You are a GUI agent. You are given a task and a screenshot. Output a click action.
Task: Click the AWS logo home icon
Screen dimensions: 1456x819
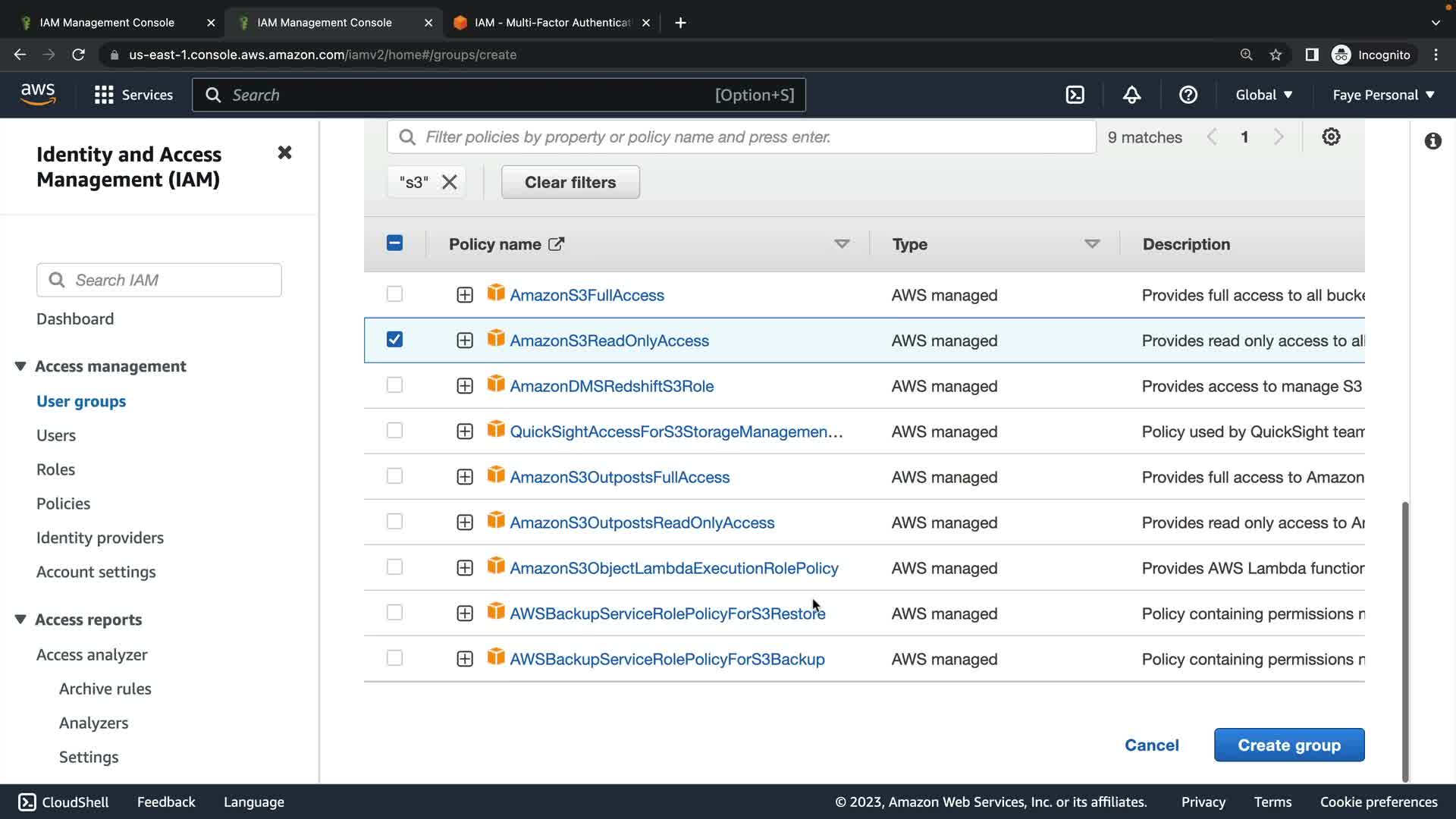38,95
